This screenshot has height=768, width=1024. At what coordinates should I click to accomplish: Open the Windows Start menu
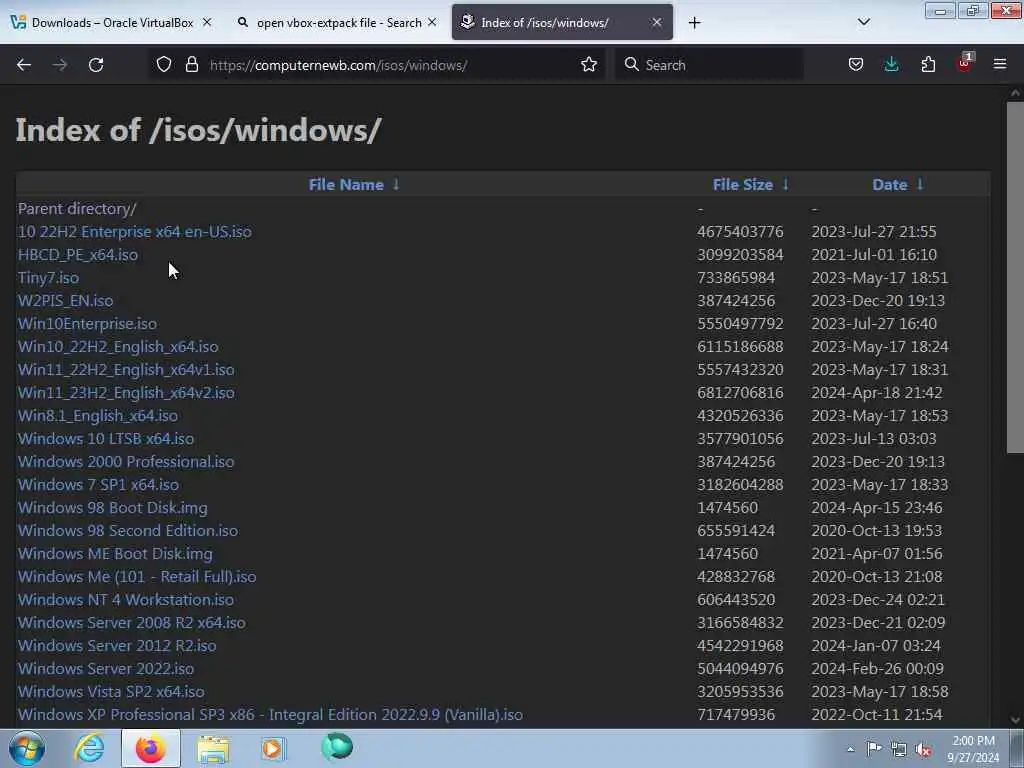click(x=27, y=748)
